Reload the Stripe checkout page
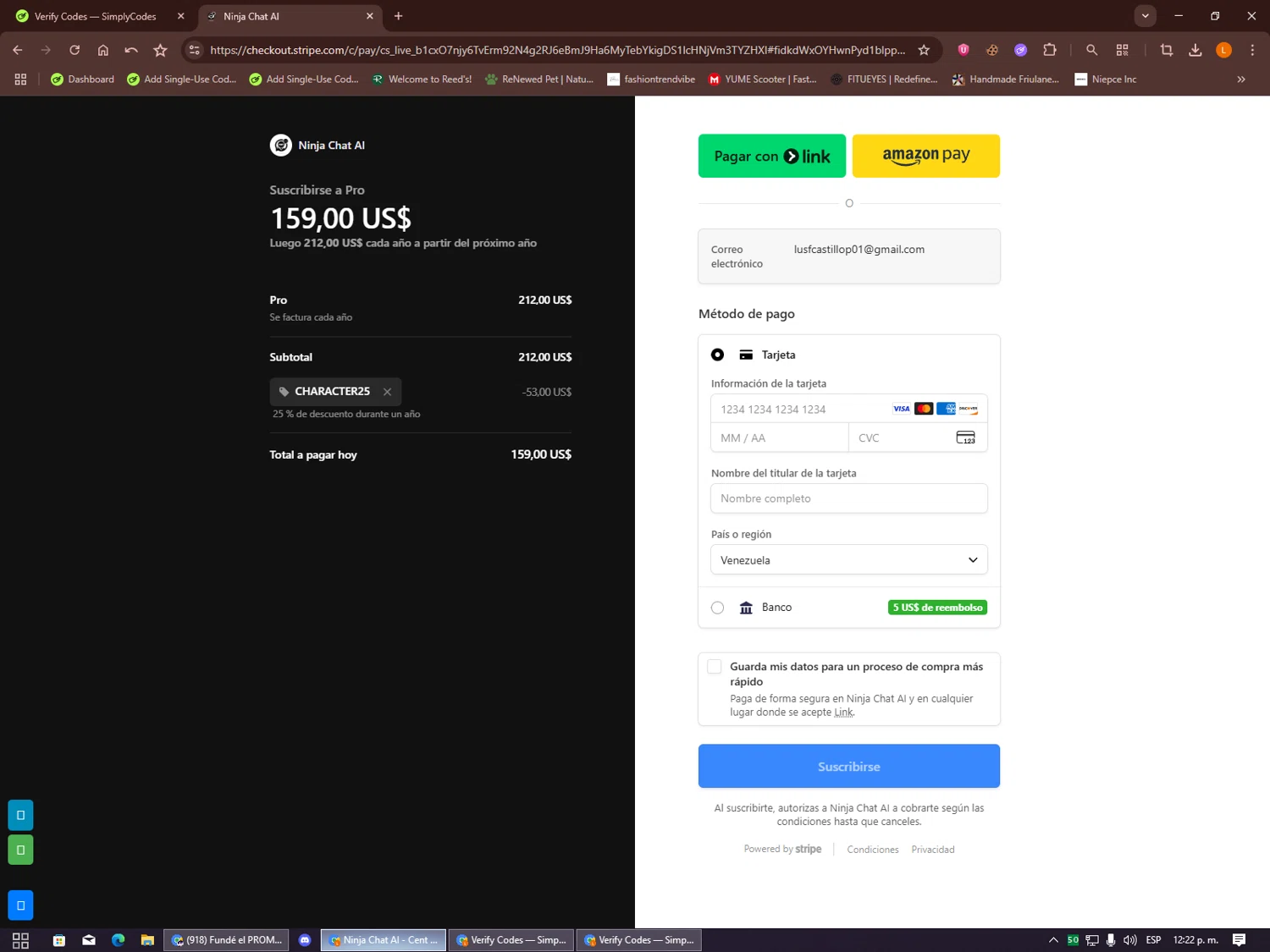The width and height of the screenshot is (1270, 952). click(x=75, y=50)
